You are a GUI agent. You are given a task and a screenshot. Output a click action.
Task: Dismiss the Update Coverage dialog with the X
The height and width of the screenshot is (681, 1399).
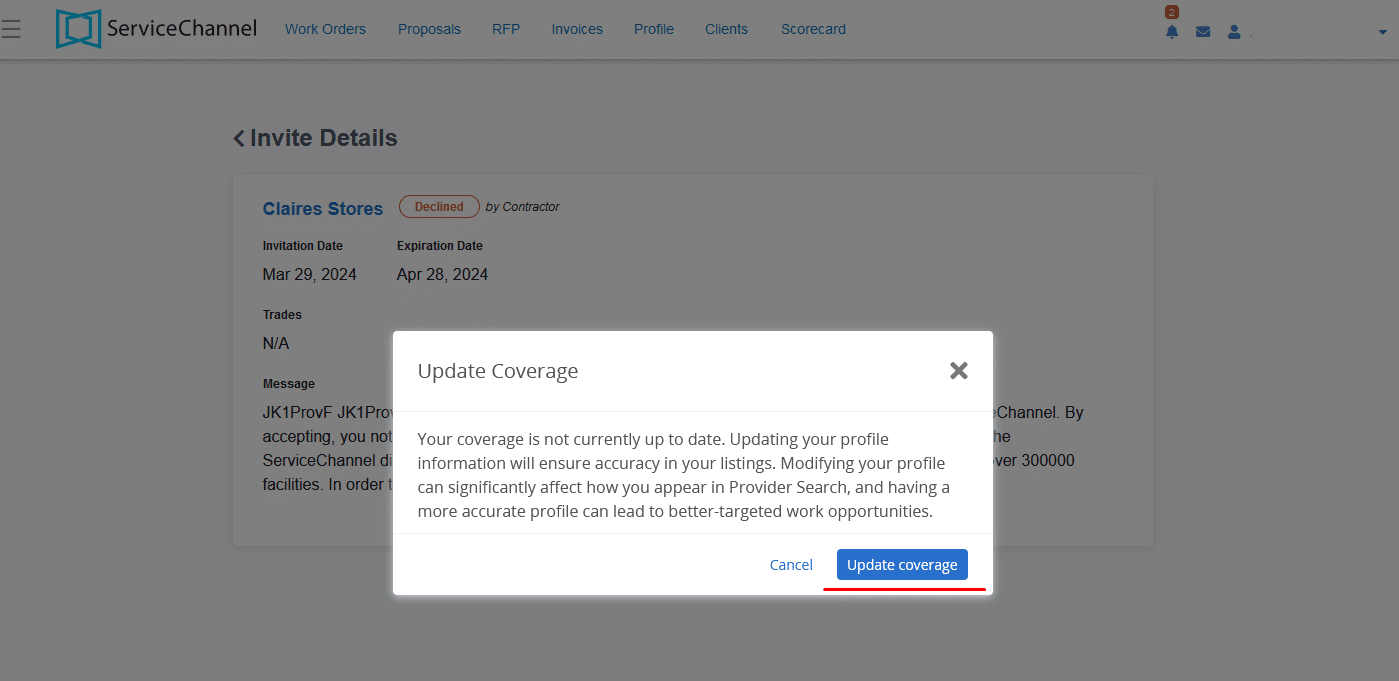[x=958, y=370]
